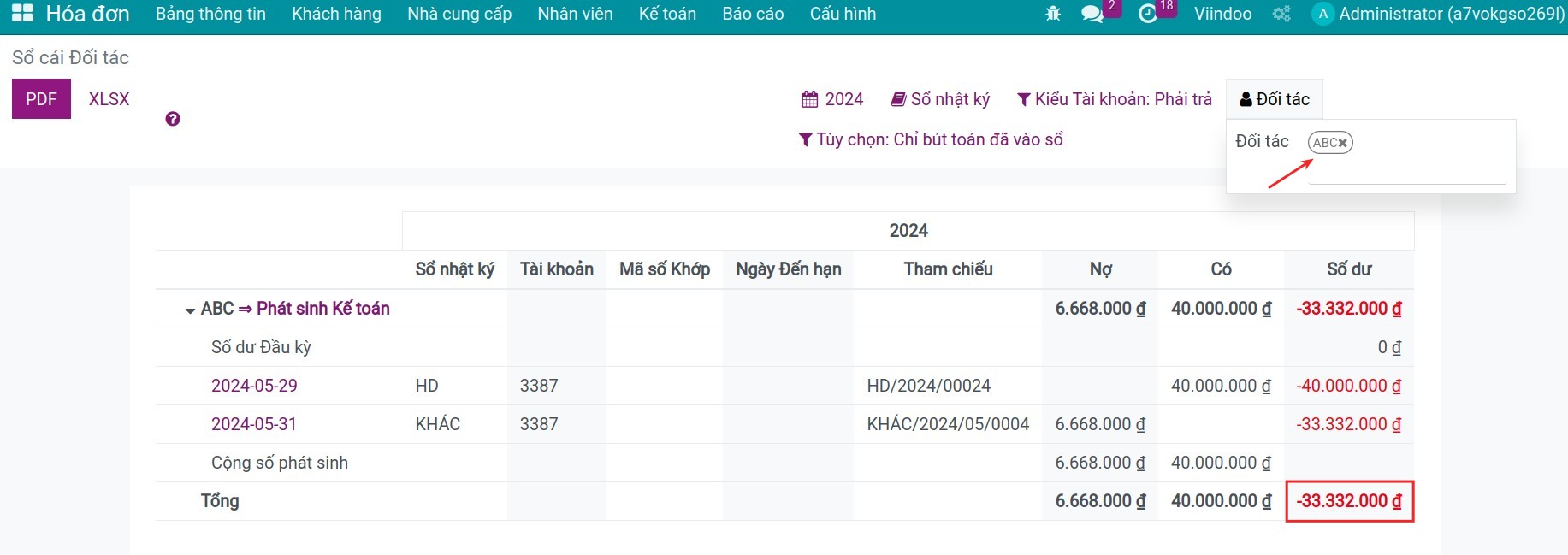
Task: Open the Cấu hình menu
Action: (843, 14)
